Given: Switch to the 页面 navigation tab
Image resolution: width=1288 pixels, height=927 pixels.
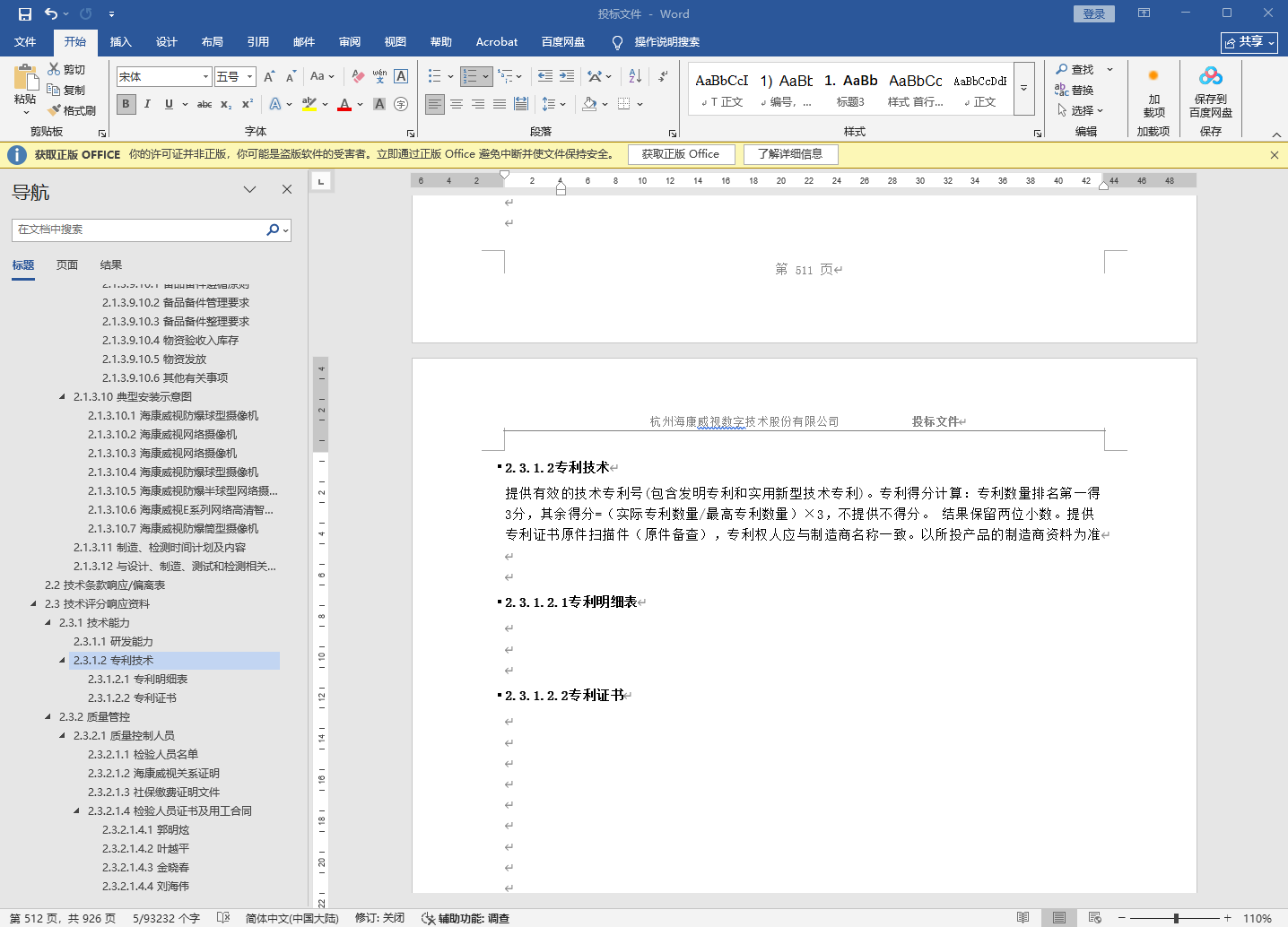Looking at the screenshot, I should point(67,265).
